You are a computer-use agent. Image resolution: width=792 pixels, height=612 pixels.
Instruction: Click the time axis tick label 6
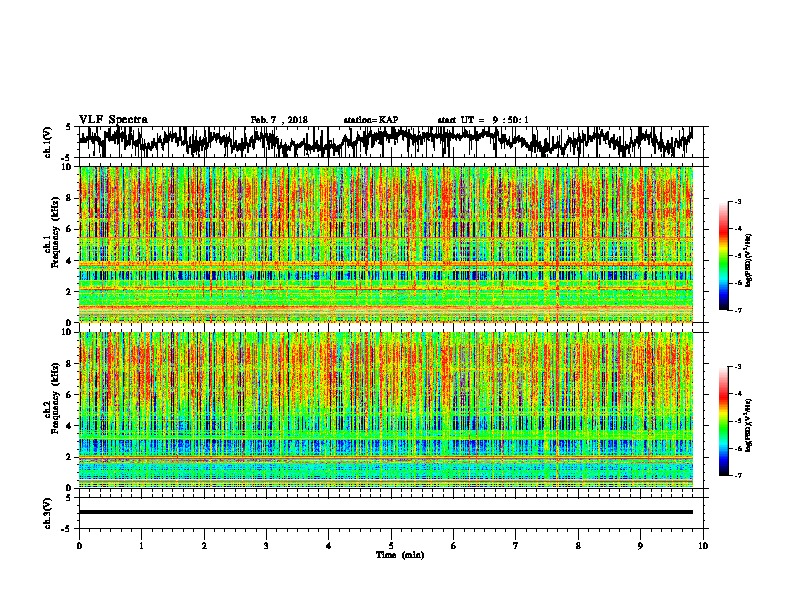click(454, 546)
